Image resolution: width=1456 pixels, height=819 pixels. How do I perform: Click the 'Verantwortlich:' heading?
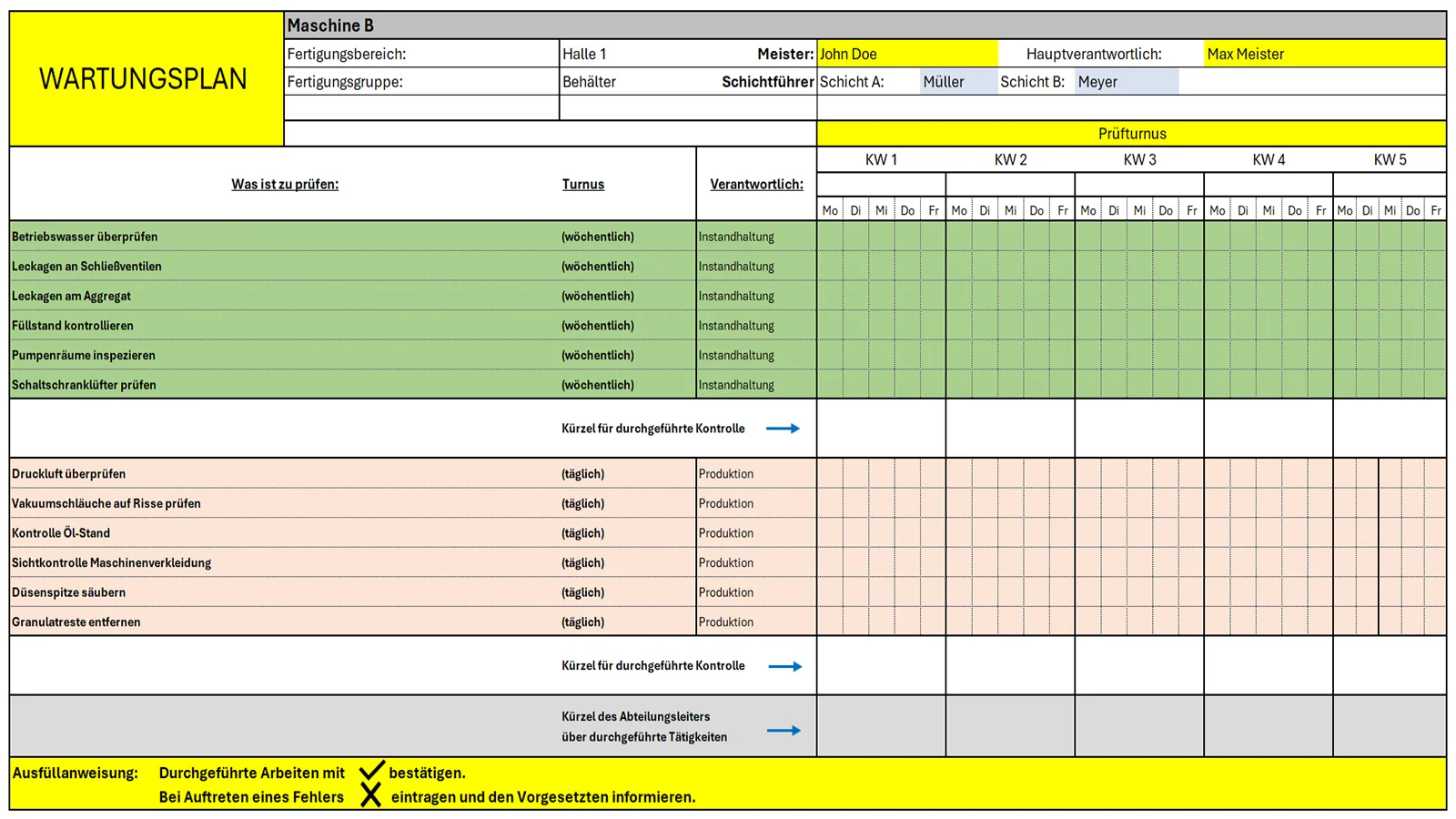756,184
